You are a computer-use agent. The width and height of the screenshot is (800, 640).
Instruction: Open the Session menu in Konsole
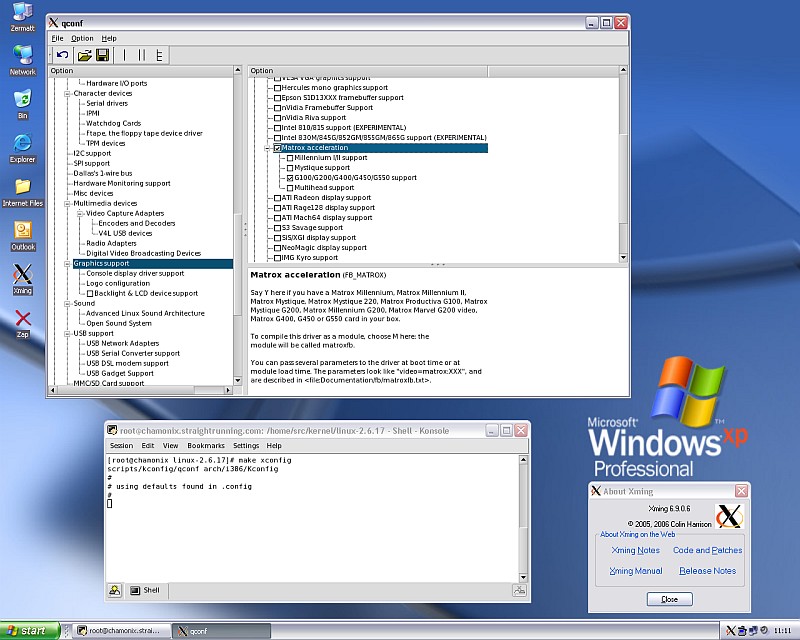(121, 446)
